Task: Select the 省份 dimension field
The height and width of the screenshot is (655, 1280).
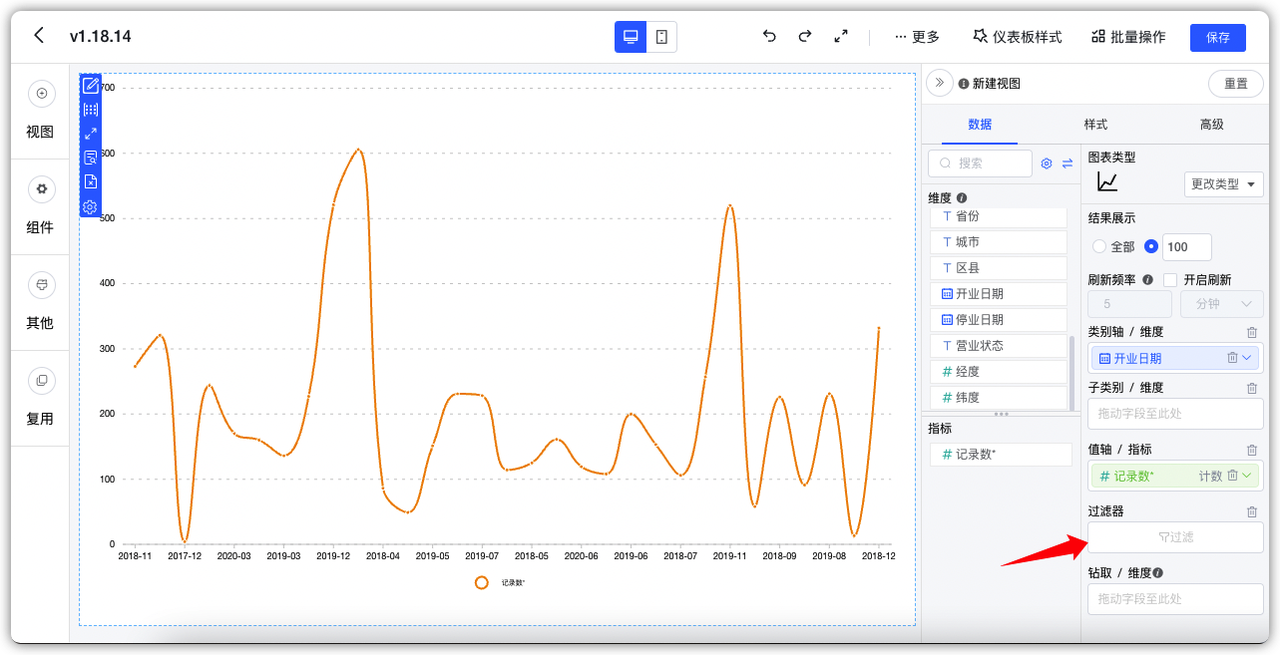Action: (x=999, y=217)
